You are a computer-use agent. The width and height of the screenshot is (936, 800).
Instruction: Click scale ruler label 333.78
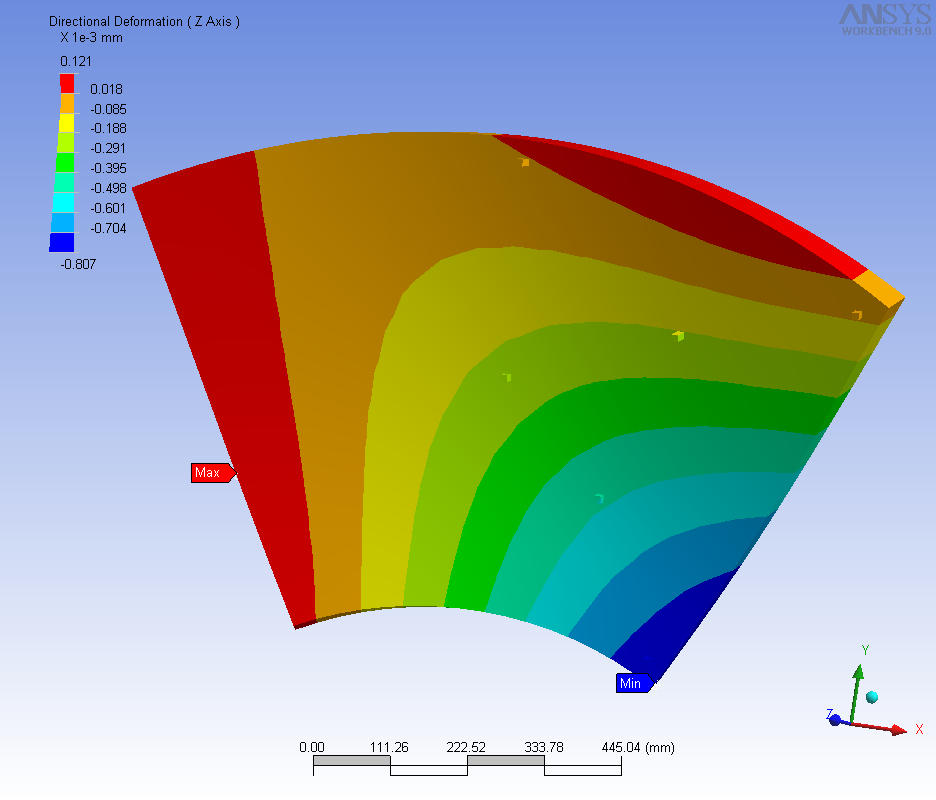click(544, 747)
